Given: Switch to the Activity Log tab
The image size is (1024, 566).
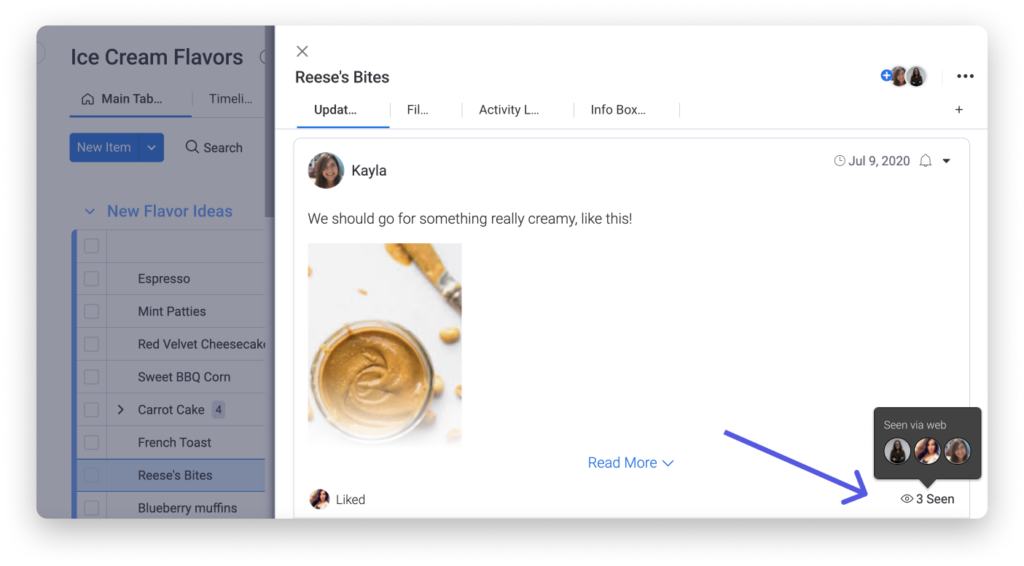Looking at the screenshot, I should pos(509,110).
